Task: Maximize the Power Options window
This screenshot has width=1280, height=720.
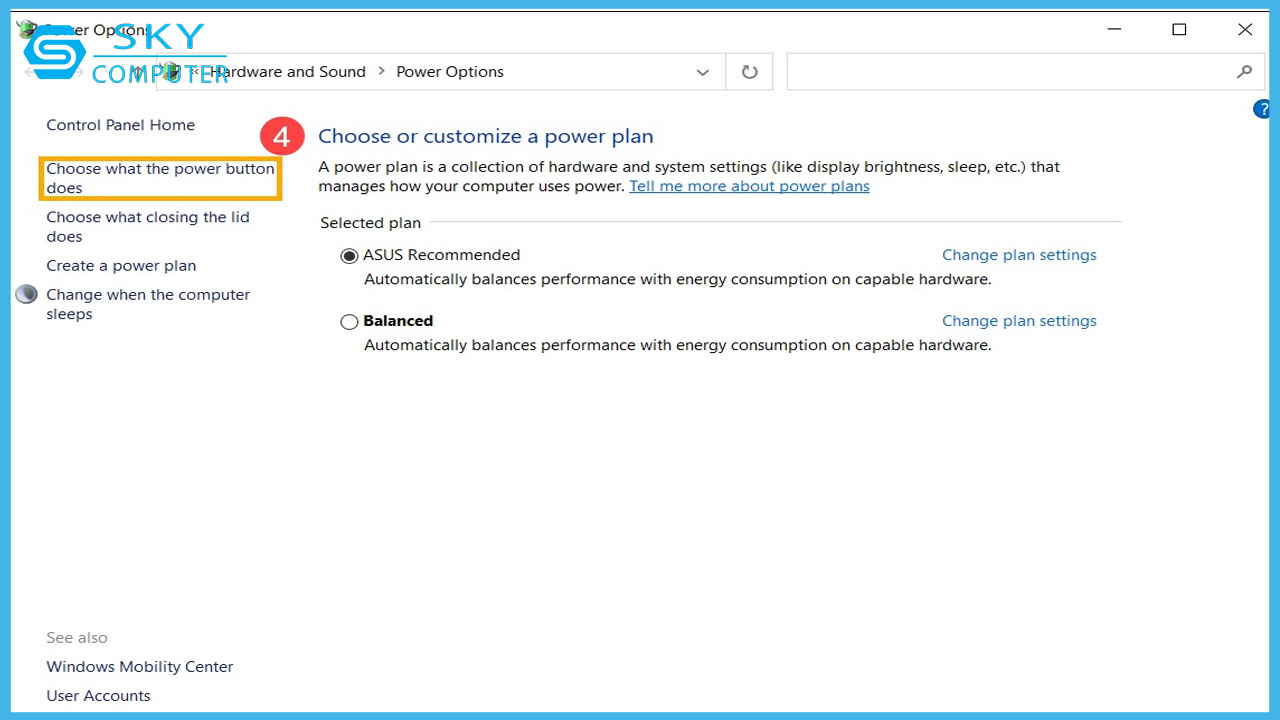Action: pyautogui.click(x=1179, y=30)
